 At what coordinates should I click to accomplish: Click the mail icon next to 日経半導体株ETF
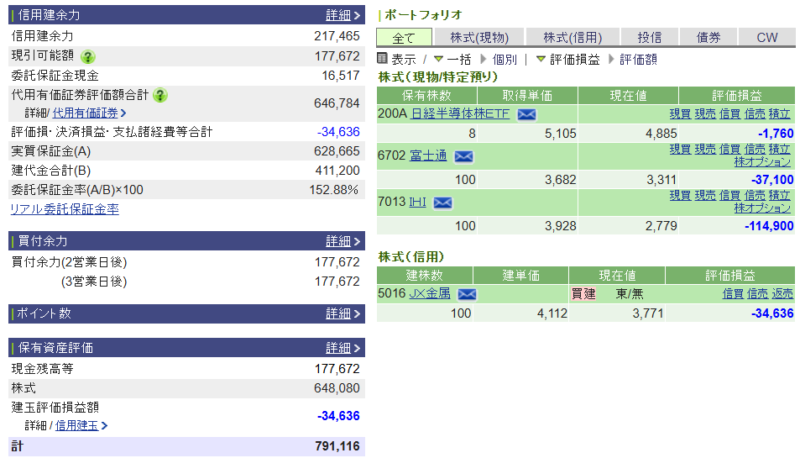click(527, 115)
